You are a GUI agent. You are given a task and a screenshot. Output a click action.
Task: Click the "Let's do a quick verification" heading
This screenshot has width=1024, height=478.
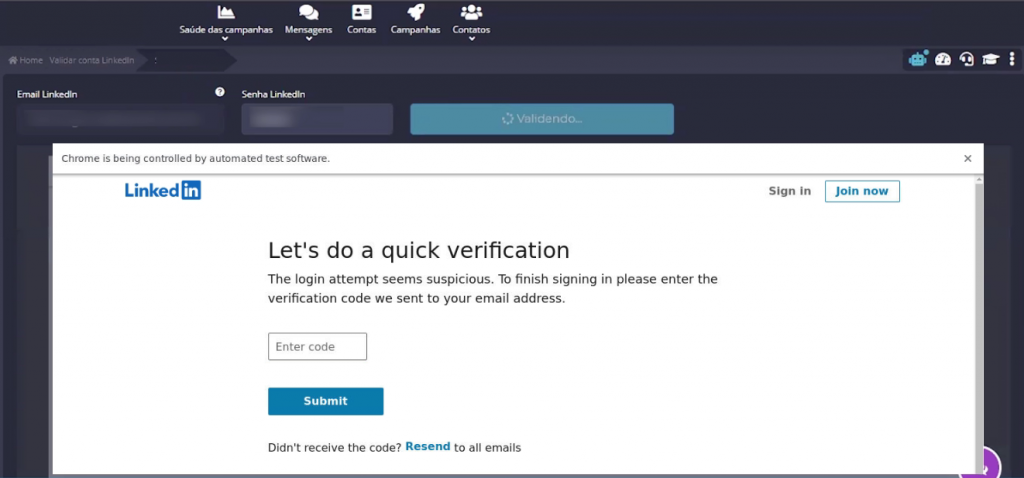pyautogui.click(x=419, y=250)
